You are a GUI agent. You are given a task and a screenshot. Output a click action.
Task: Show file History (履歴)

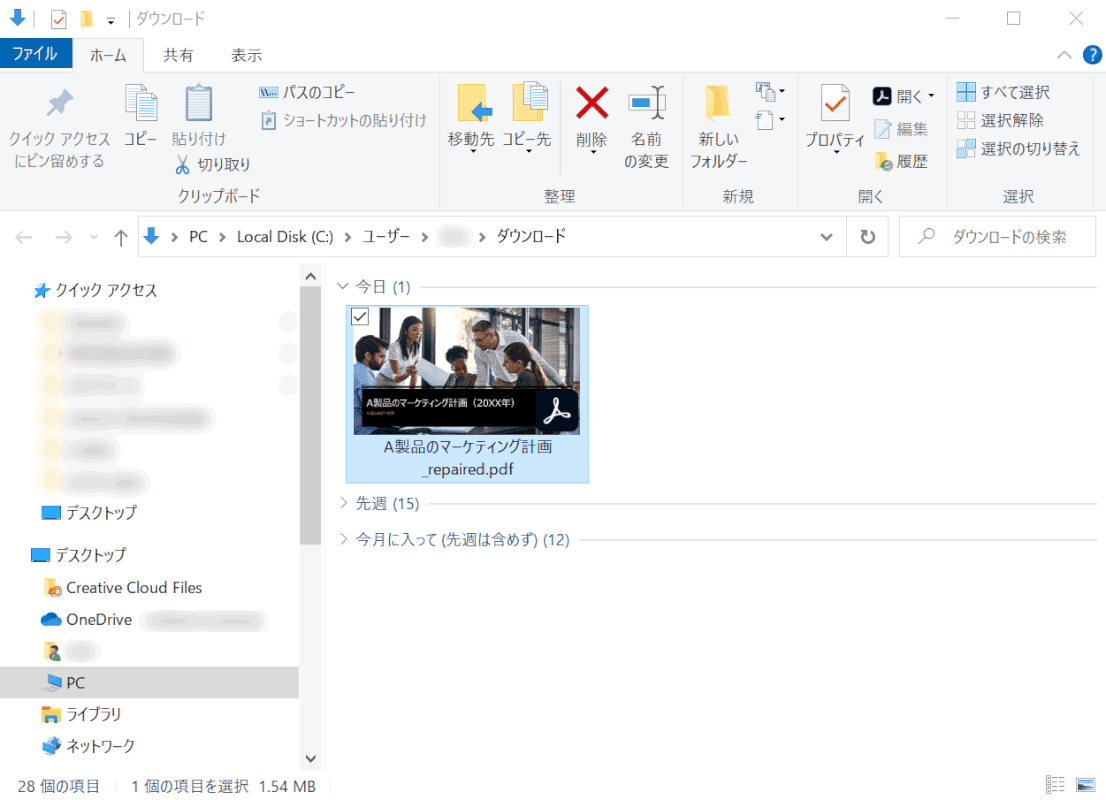coord(901,162)
